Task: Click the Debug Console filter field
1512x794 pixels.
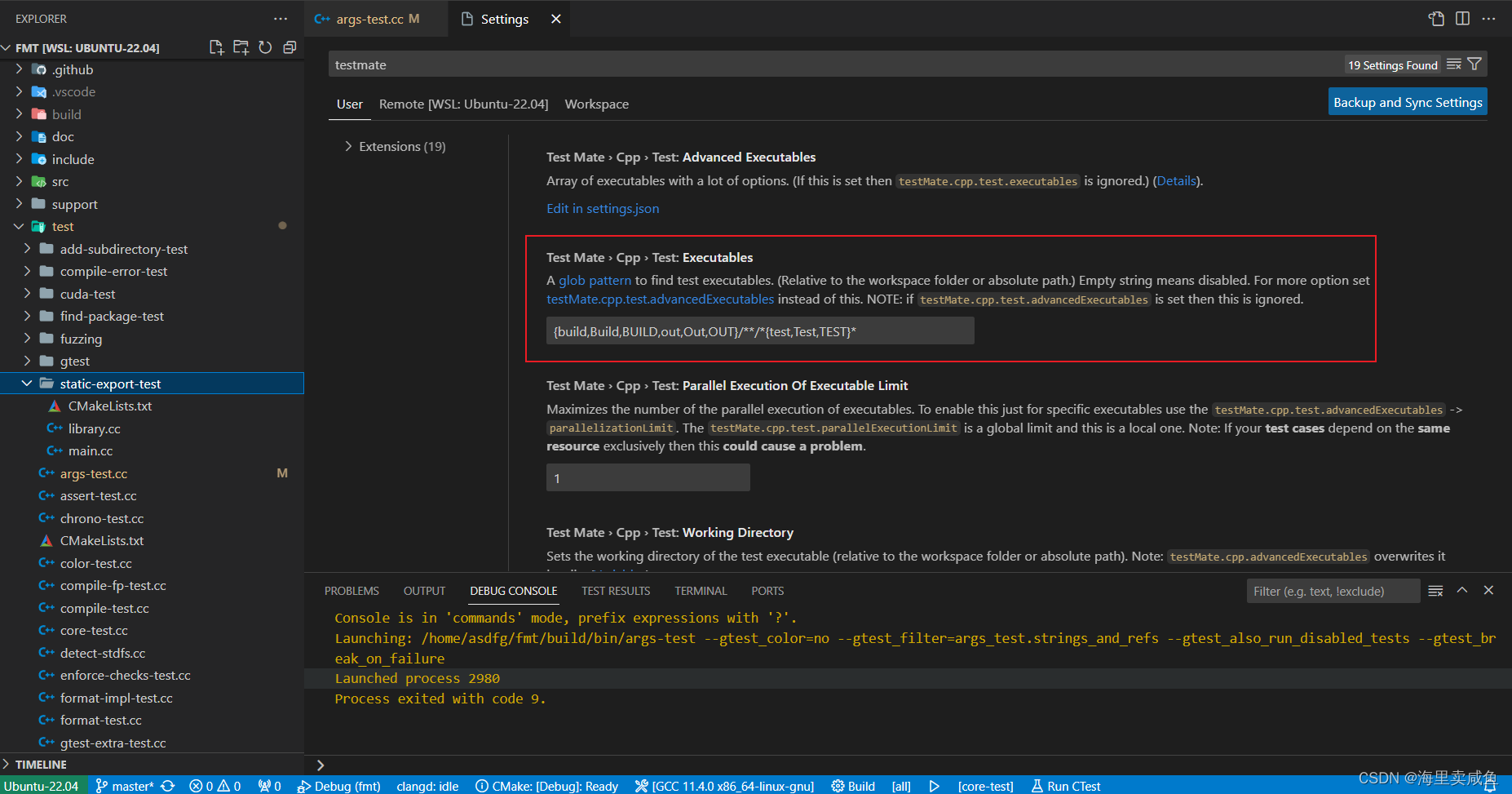Action: (x=1333, y=590)
